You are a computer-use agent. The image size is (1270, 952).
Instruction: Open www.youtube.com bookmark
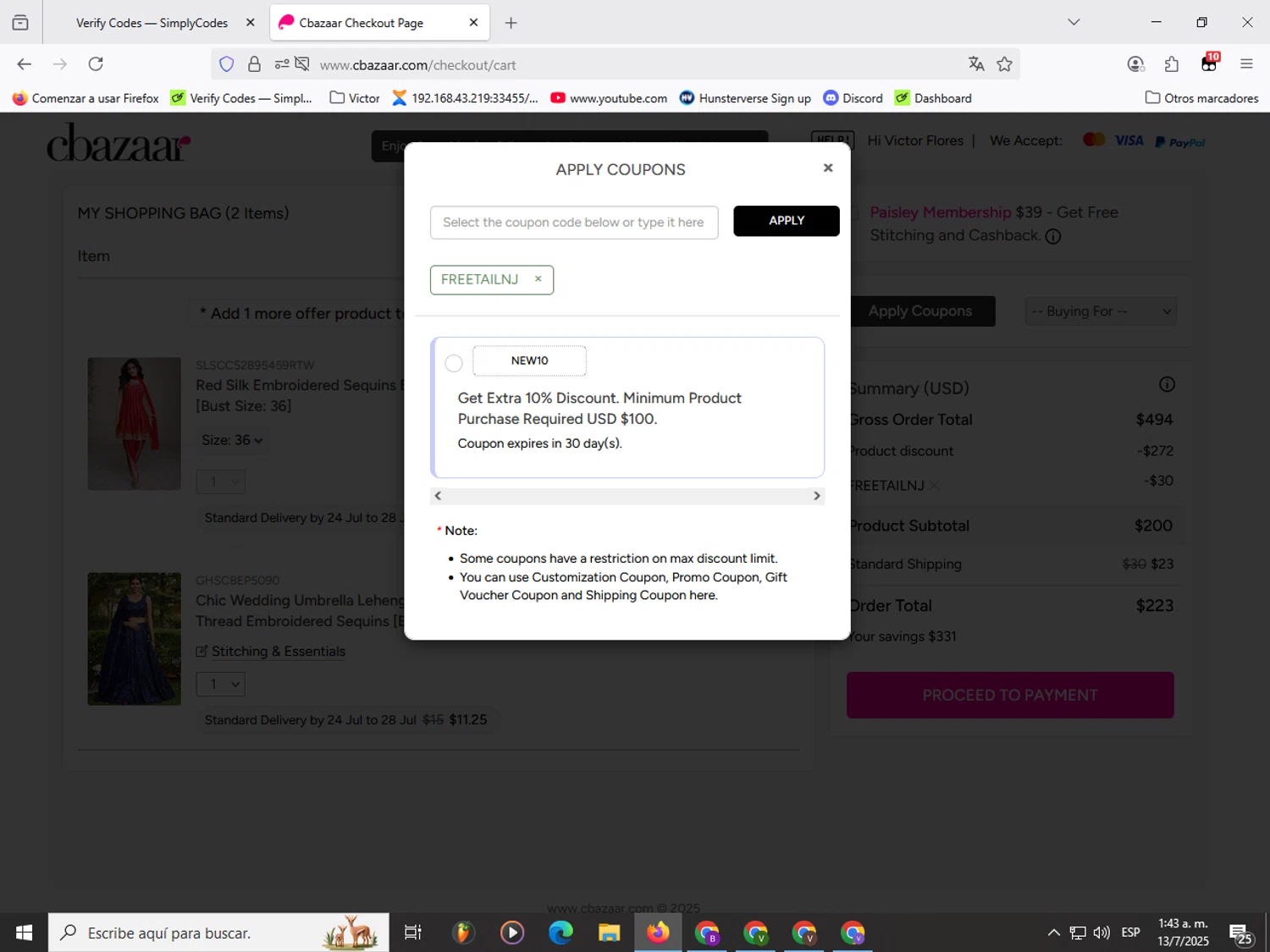click(x=609, y=98)
